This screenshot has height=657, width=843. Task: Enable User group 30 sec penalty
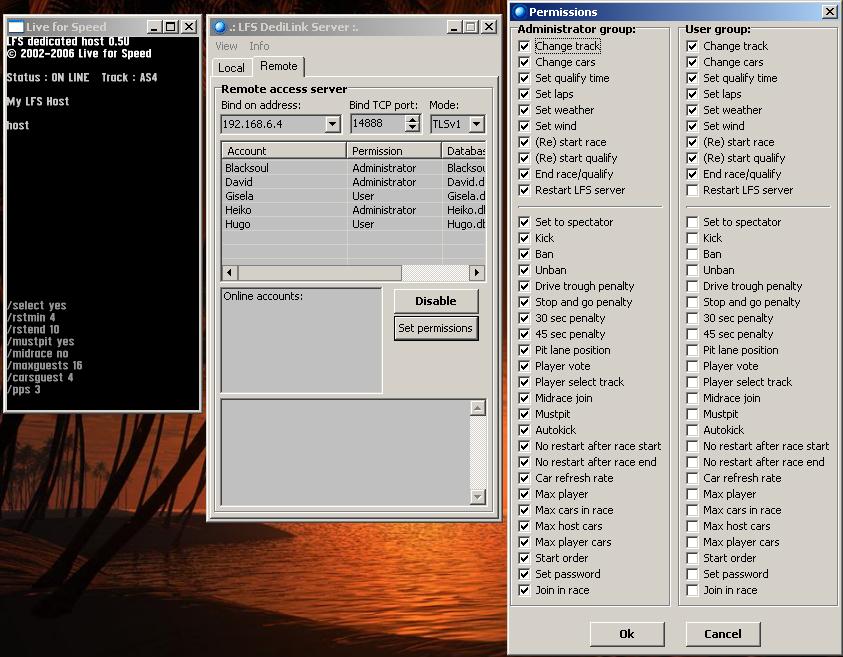point(692,318)
